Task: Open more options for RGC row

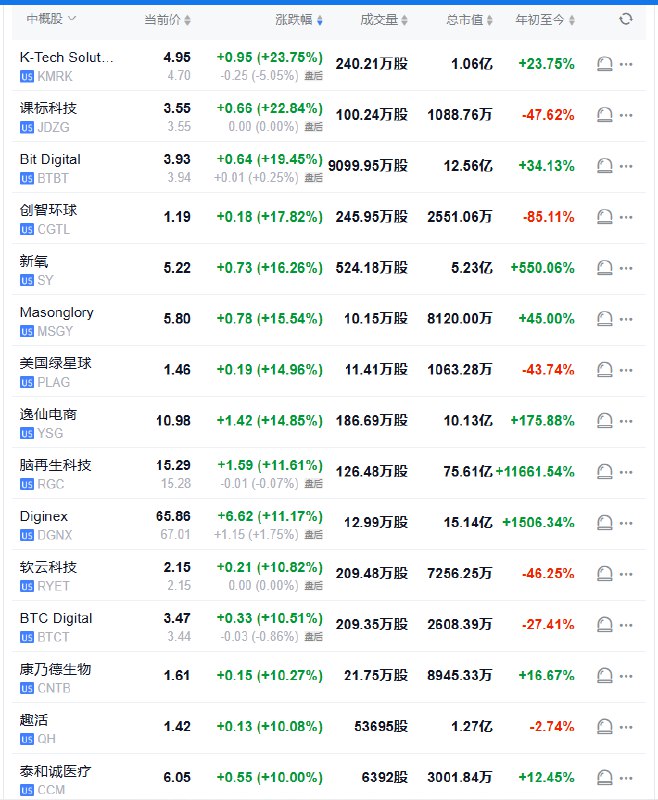Action: click(626, 472)
